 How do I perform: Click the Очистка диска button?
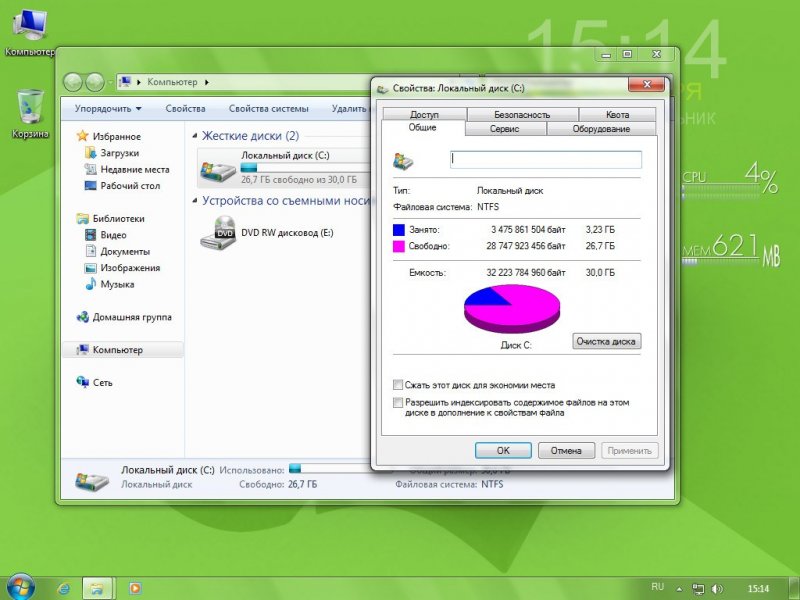click(606, 341)
